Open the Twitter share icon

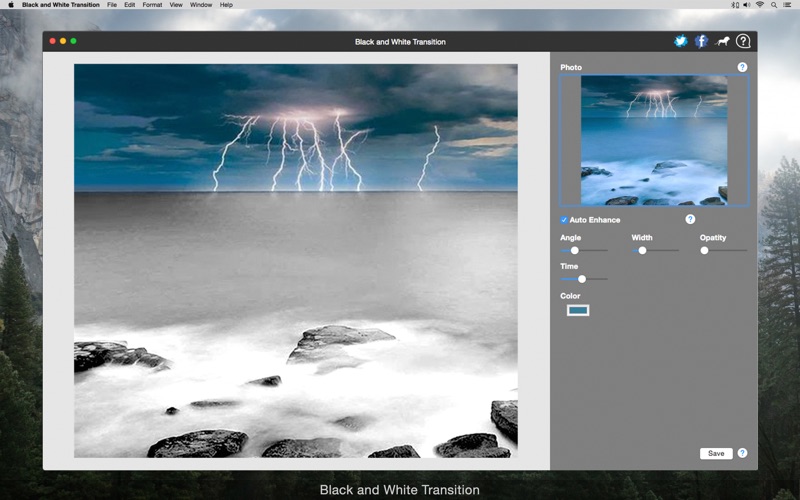[x=681, y=41]
